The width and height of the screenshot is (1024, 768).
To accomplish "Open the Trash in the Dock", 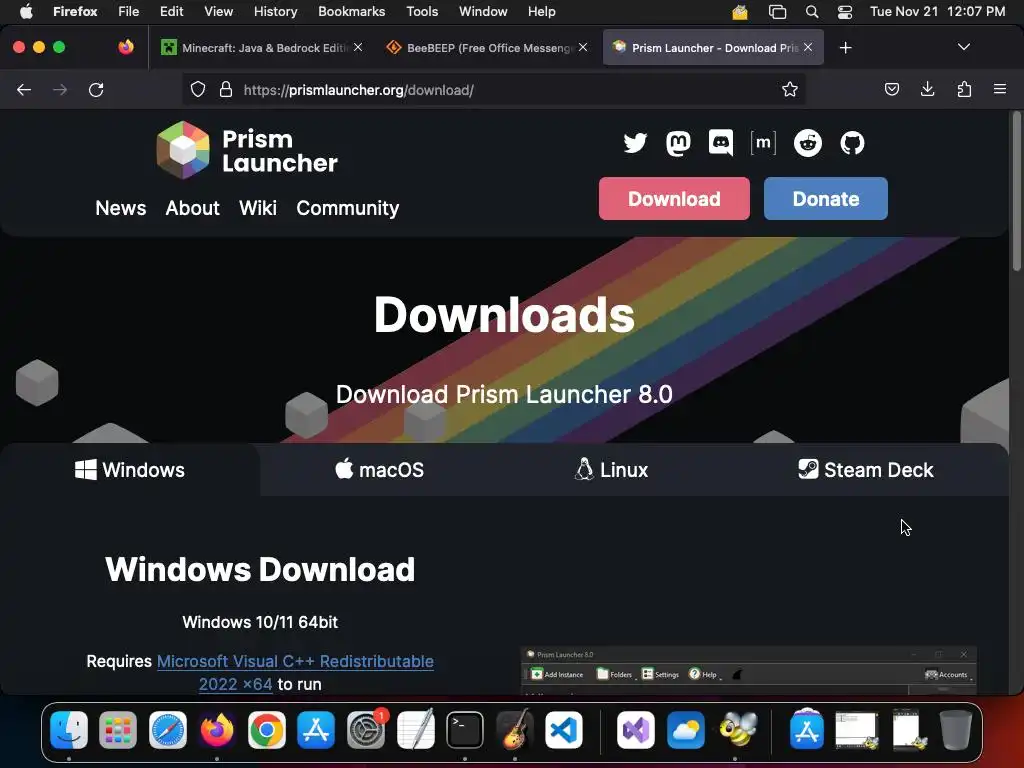I will [x=955, y=729].
